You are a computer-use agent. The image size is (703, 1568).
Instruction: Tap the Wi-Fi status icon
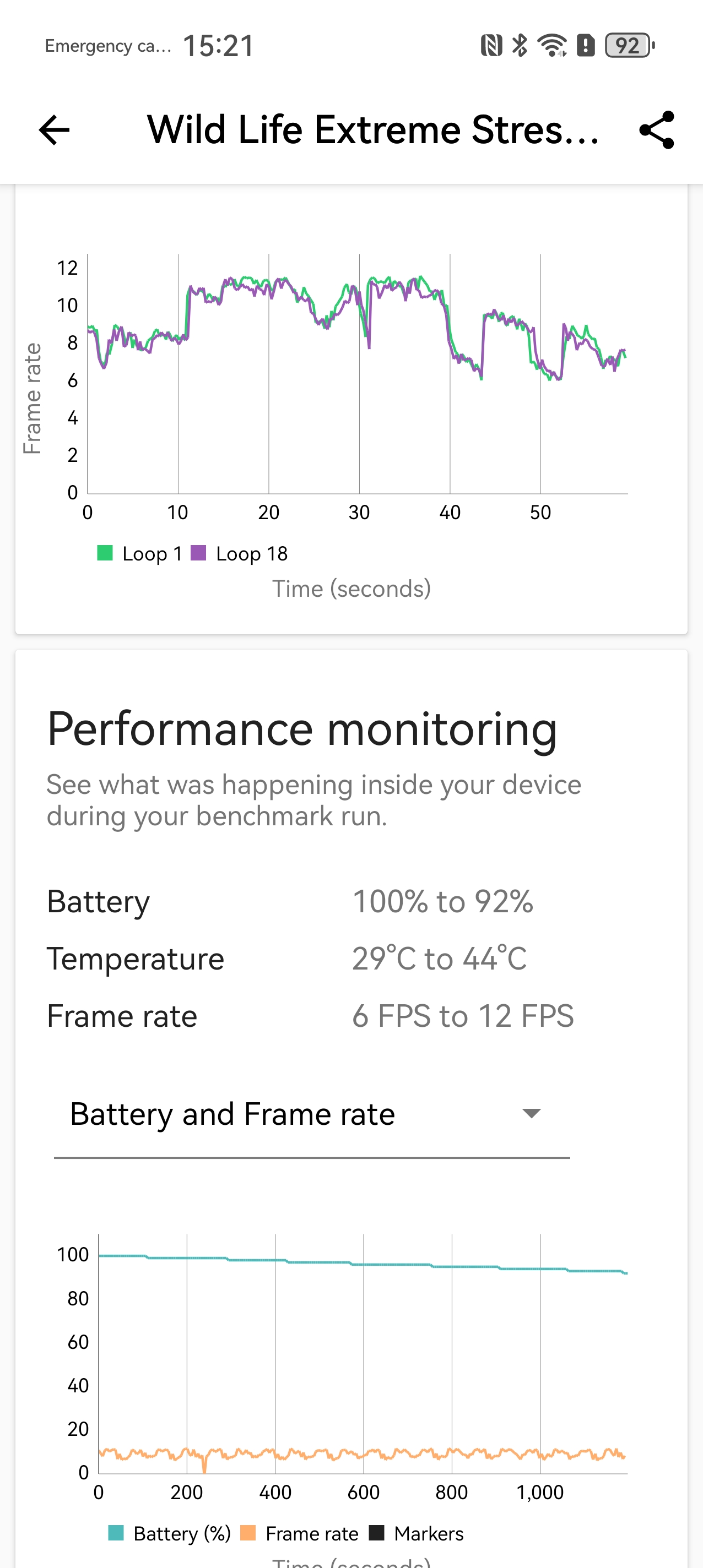552,46
